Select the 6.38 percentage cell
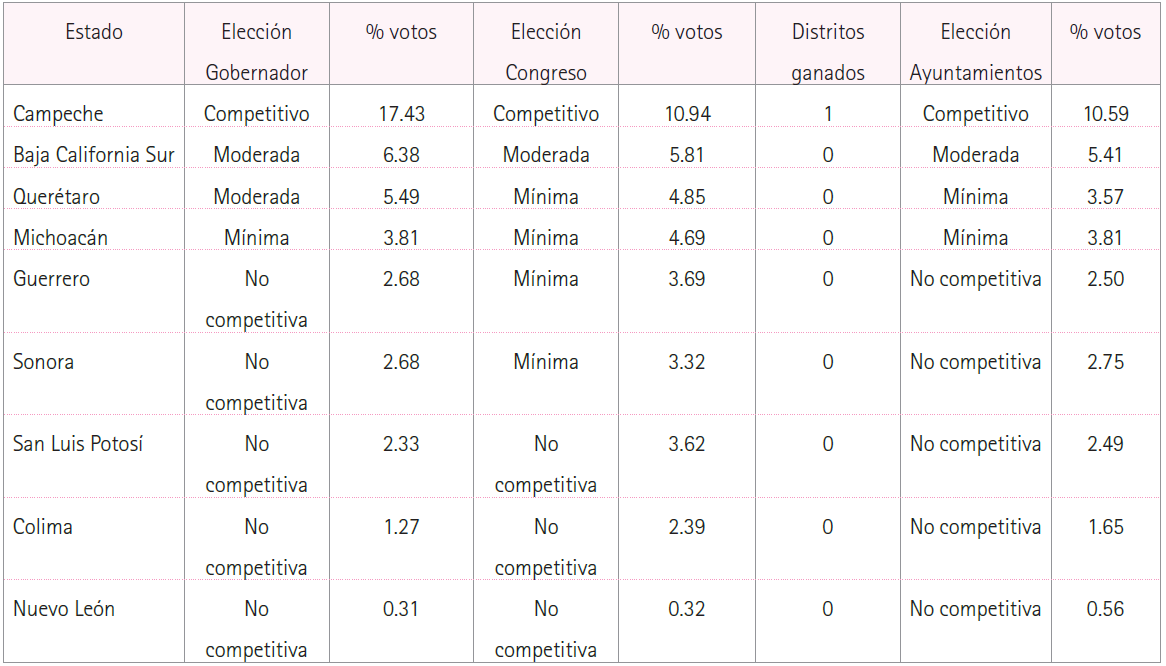This screenshot has height=666, width=1166. pos(401,155)
